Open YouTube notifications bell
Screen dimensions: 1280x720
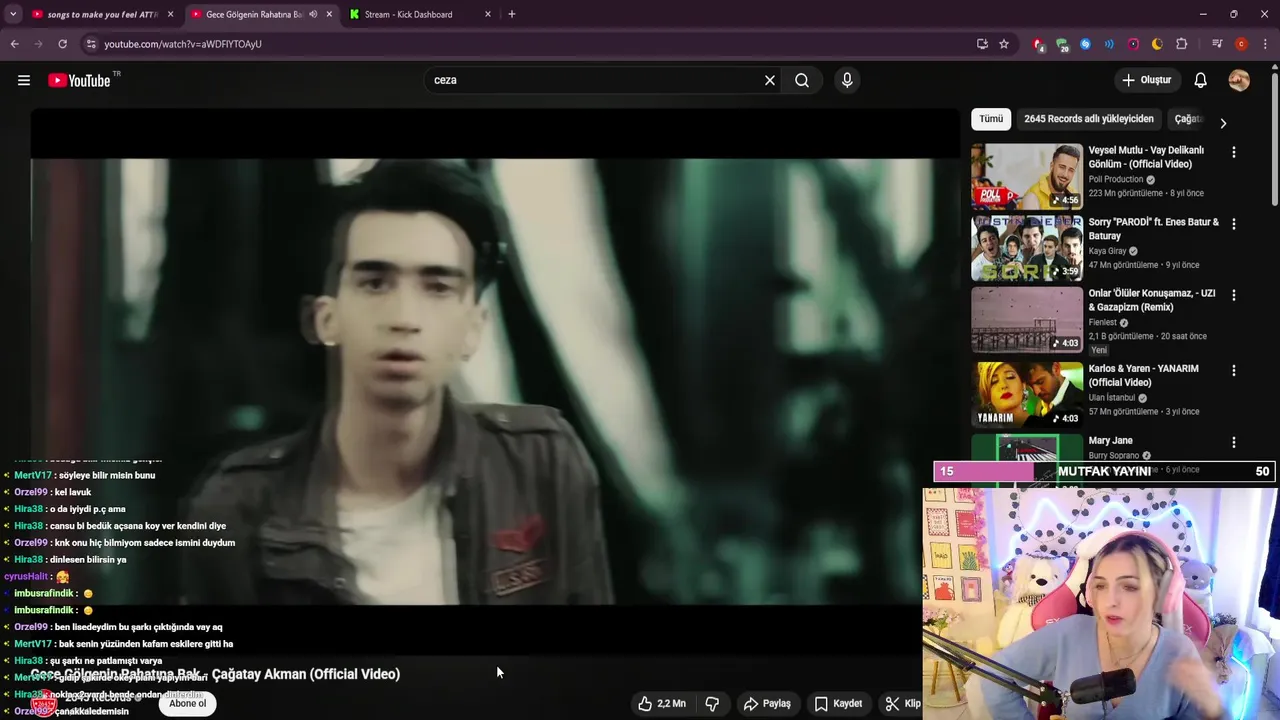pos(1201,80)
